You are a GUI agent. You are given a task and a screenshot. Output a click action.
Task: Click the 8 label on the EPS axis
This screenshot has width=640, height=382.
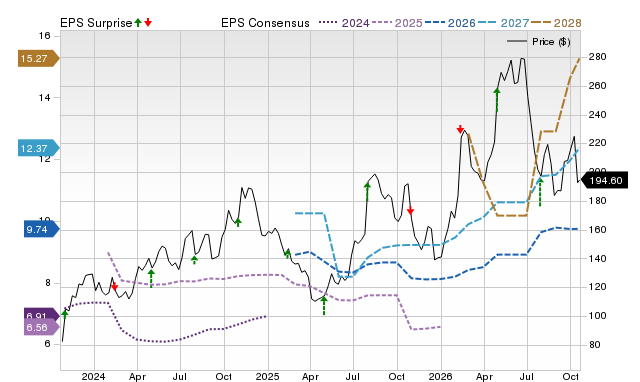[48, 283]
